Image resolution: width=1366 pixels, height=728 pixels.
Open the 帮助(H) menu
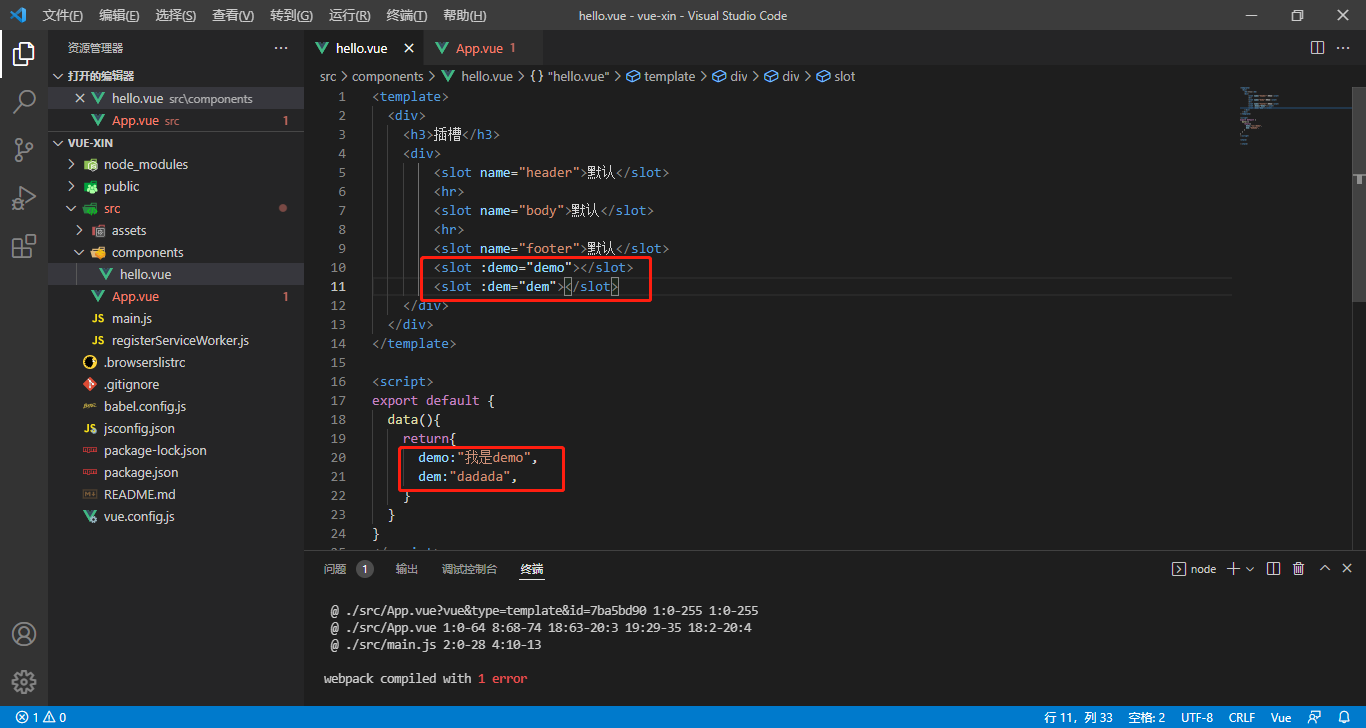[464, 15]
